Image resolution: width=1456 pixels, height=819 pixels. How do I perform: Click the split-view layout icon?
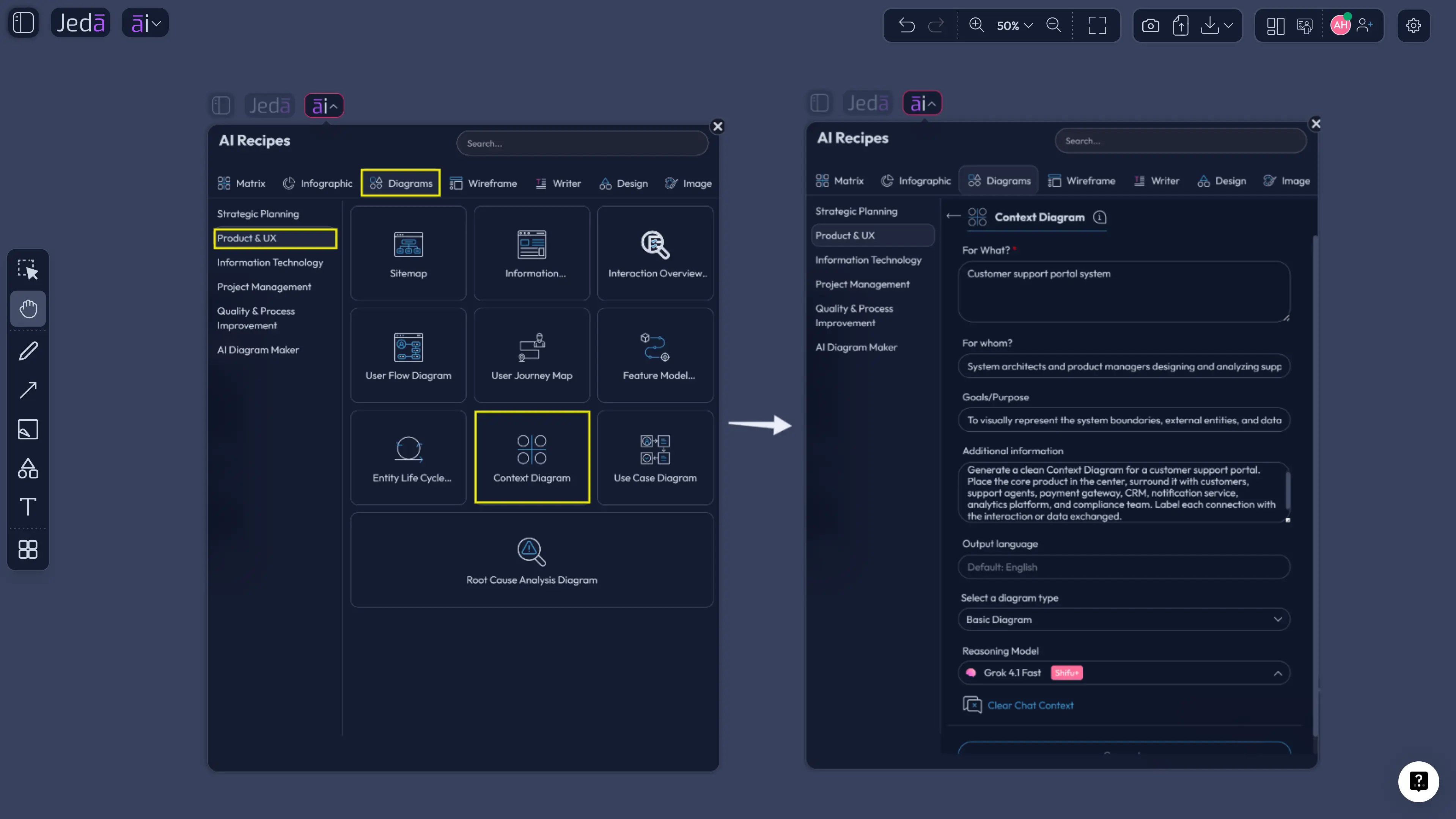click(x=1275, y=25)
